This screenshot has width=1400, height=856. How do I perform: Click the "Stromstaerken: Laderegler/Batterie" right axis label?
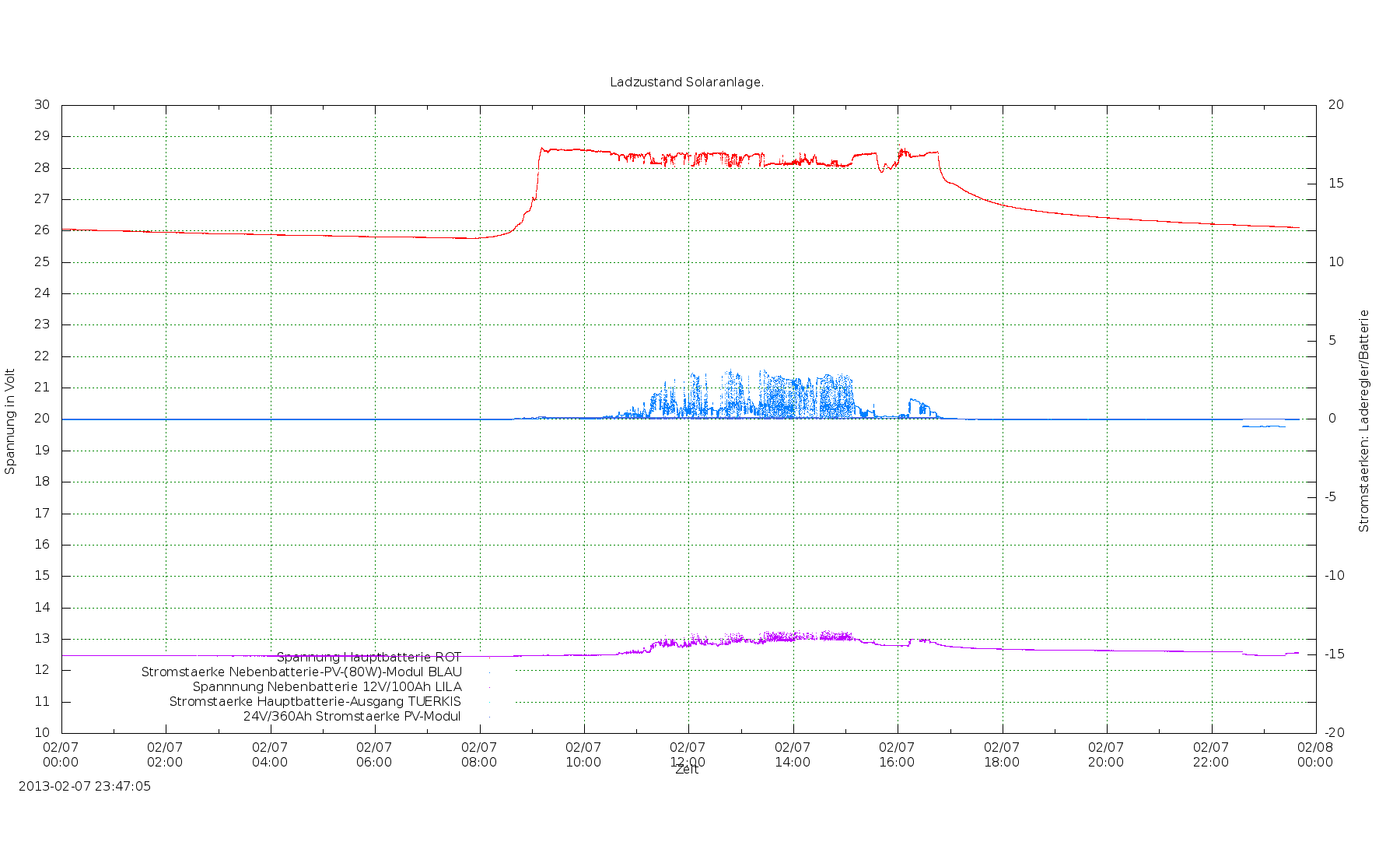pos(1363,421)
